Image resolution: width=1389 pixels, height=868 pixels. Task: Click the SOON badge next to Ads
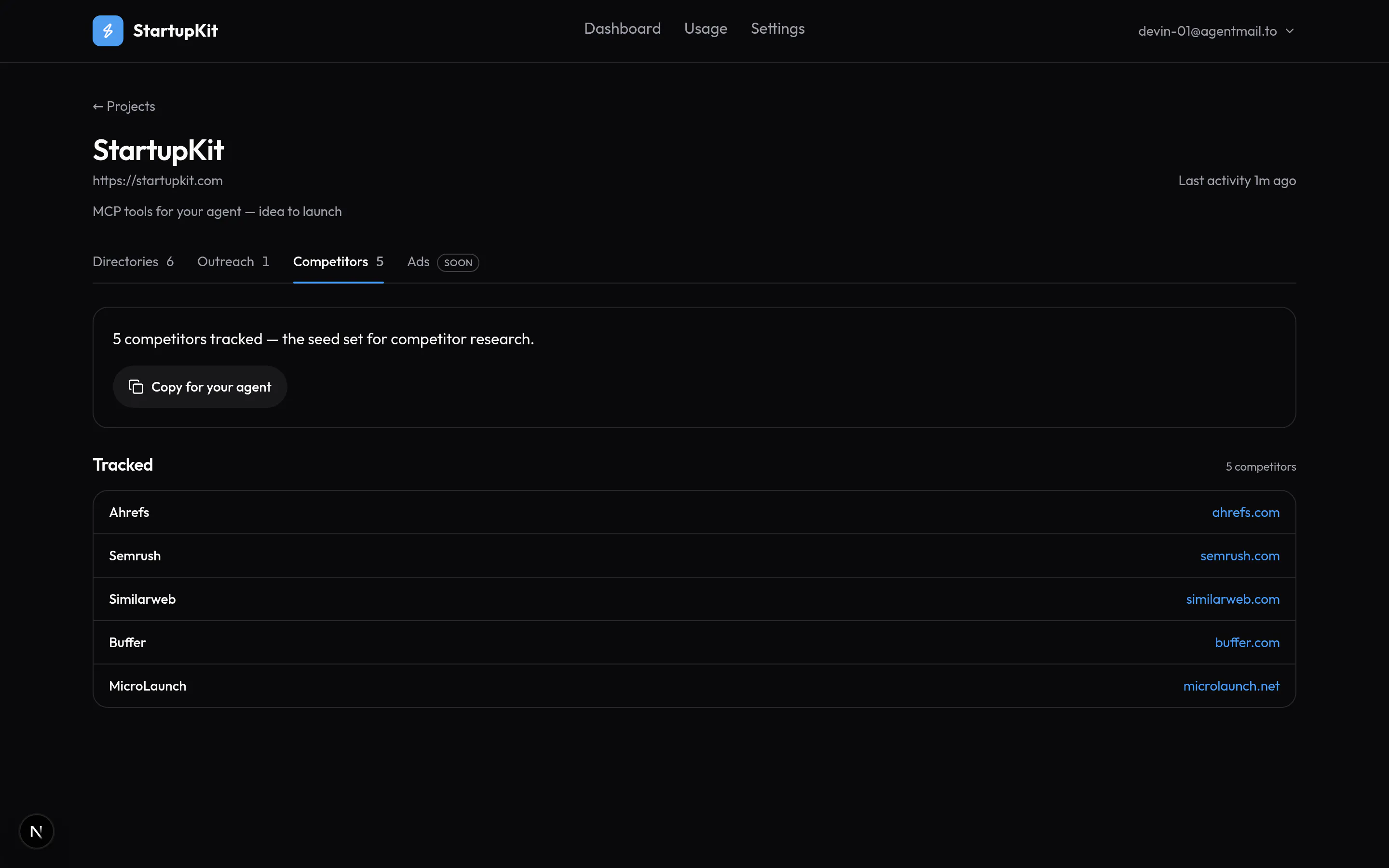(458, 262)
